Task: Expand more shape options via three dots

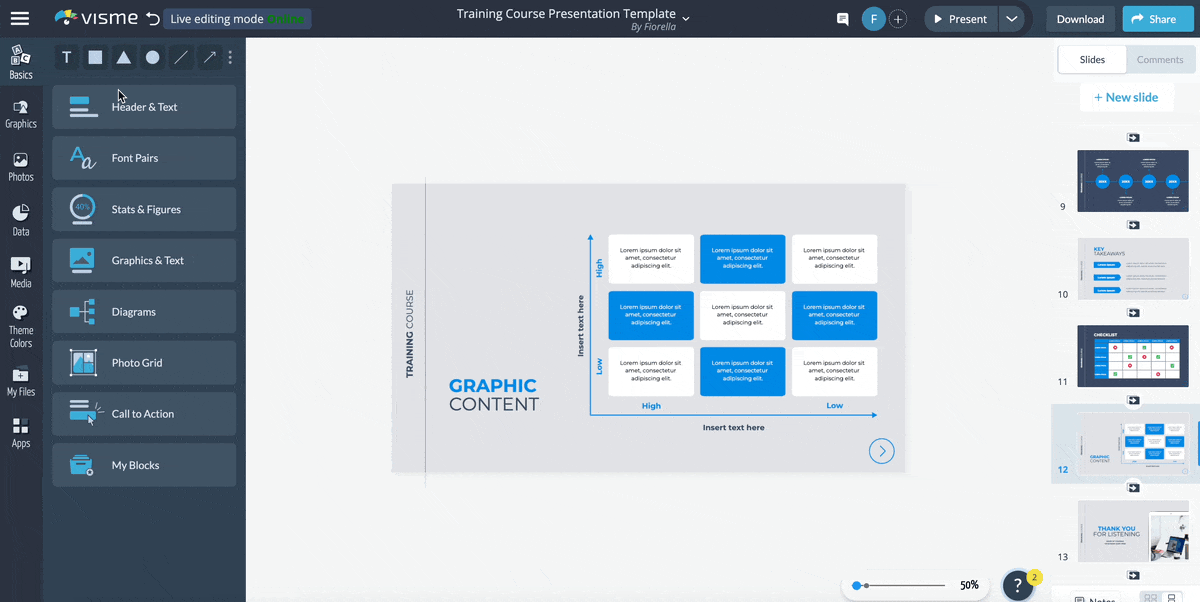Action: point(230,57)
